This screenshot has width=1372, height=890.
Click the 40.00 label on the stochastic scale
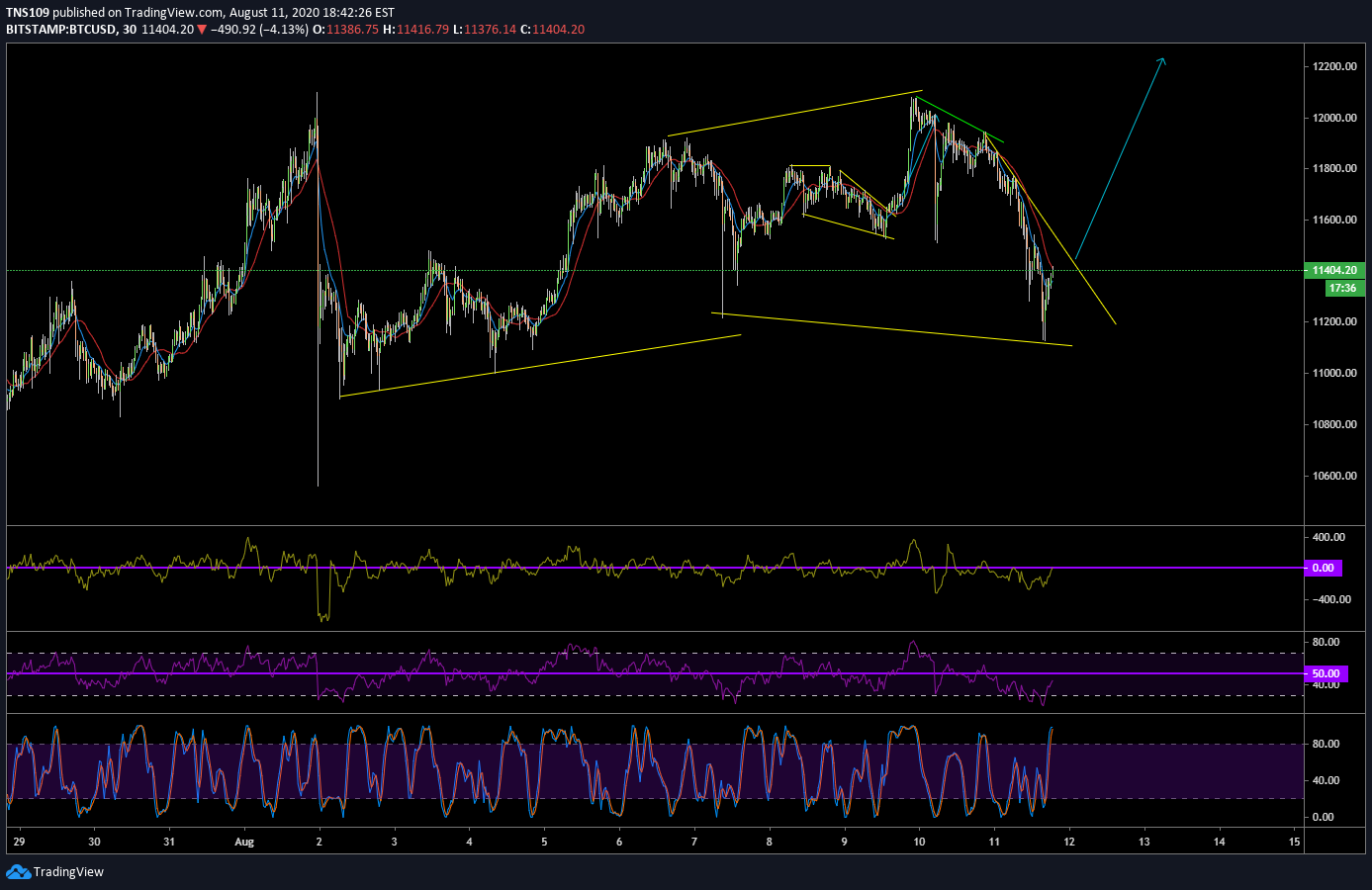[x=1326, y=780]
